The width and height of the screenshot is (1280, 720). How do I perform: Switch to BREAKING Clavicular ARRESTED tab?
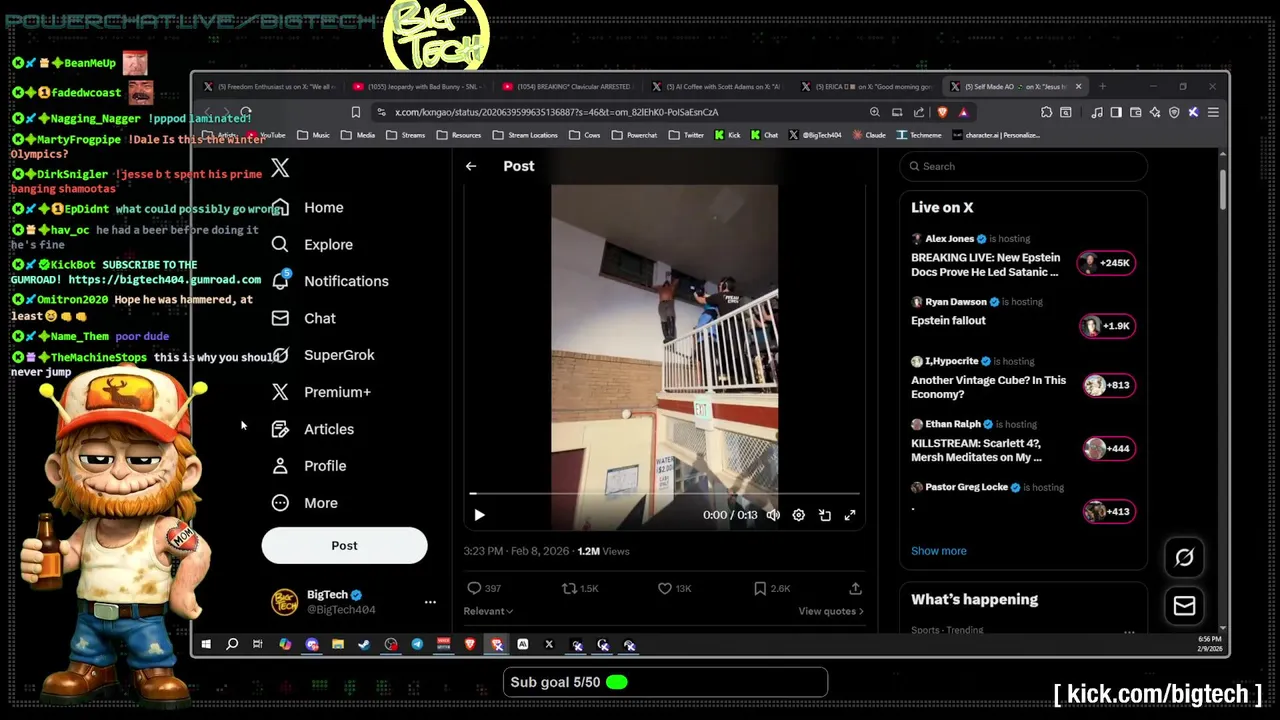(x=566, y=87)
